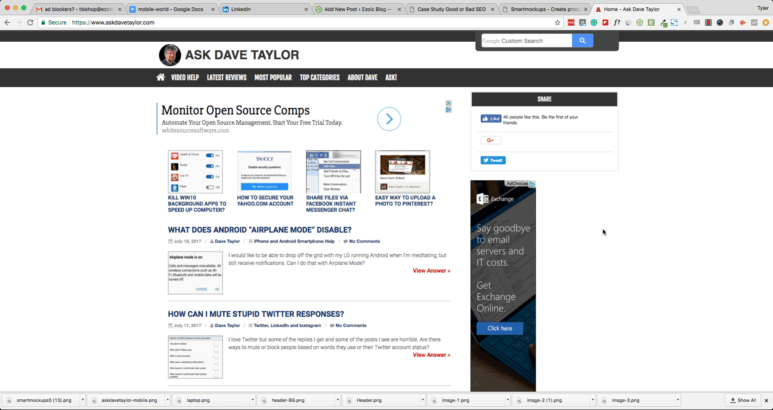Click the browser address bar URL
The width and height of the screenshot is (773, 410).
point(112,23)
